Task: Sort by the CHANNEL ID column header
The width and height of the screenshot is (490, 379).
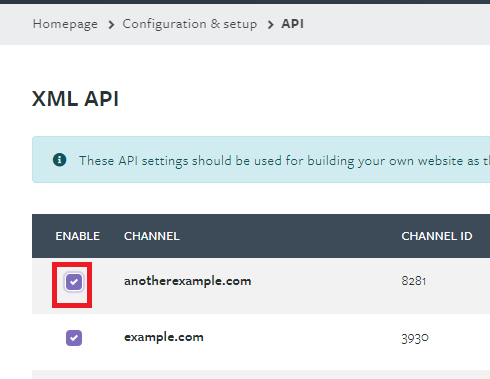Action: (x=437, y=236)
